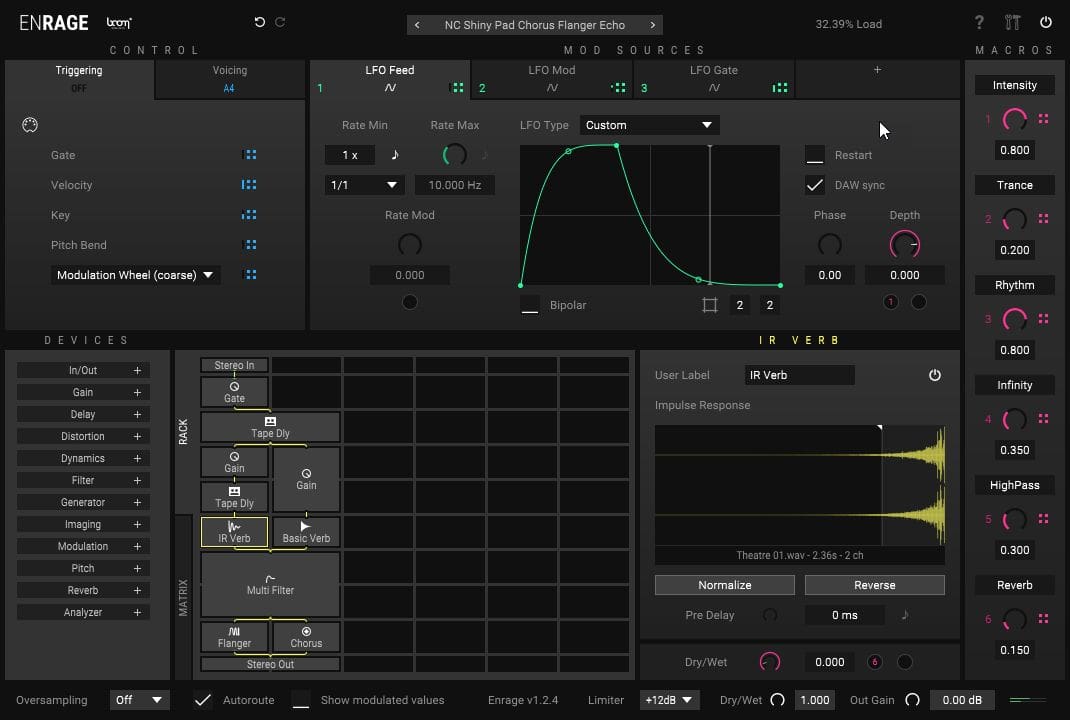Click HighPass macro assignment dots

[1043, 519]
